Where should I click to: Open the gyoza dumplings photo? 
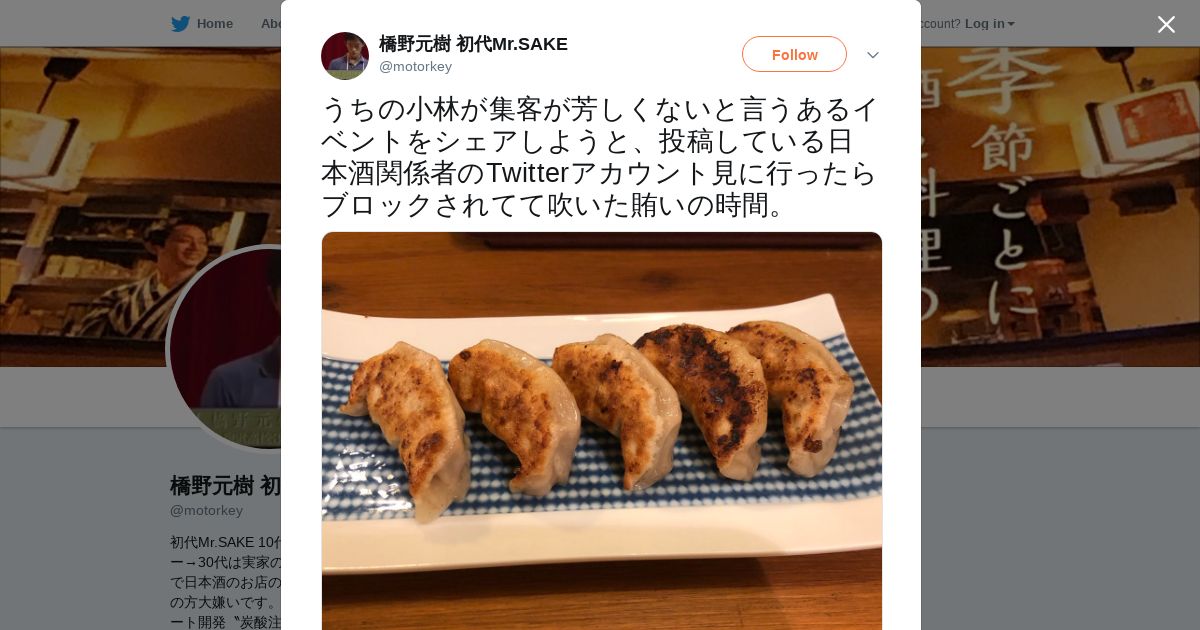click(x=602, y=431)
